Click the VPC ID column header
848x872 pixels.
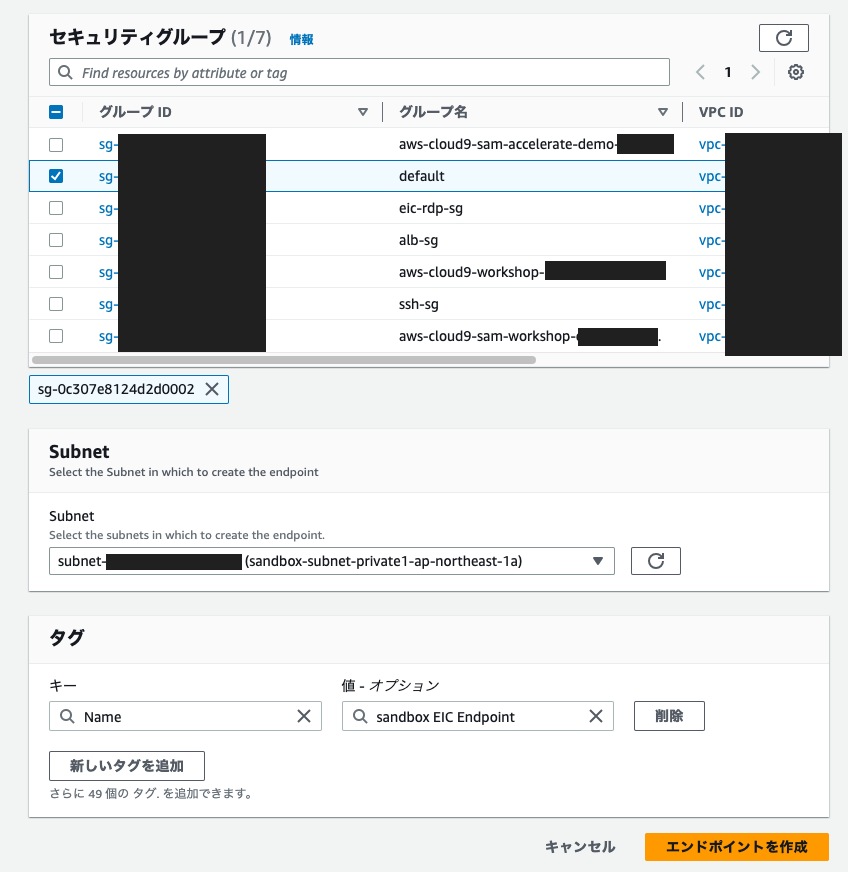click(x=721, y=112)
